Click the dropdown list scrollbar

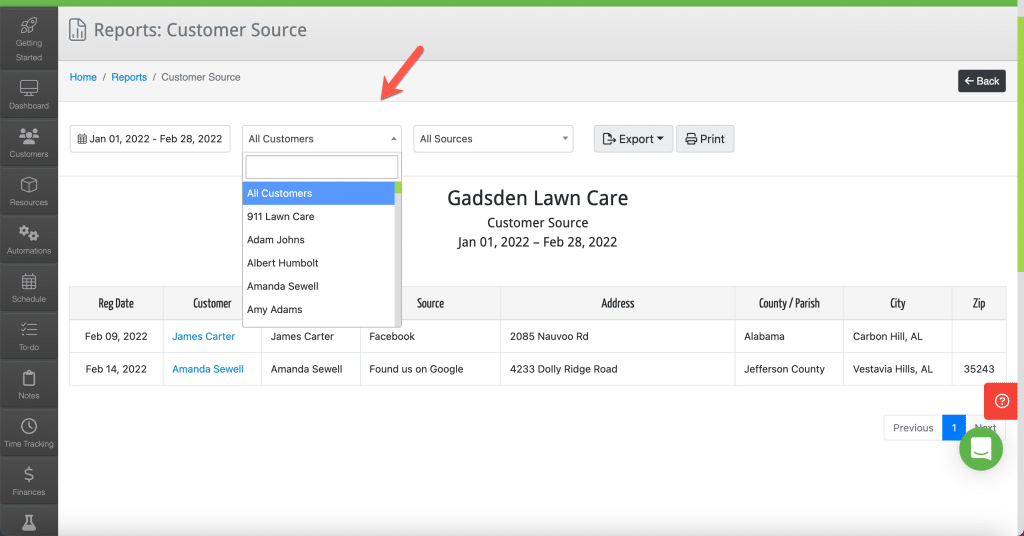pos(398,255)
